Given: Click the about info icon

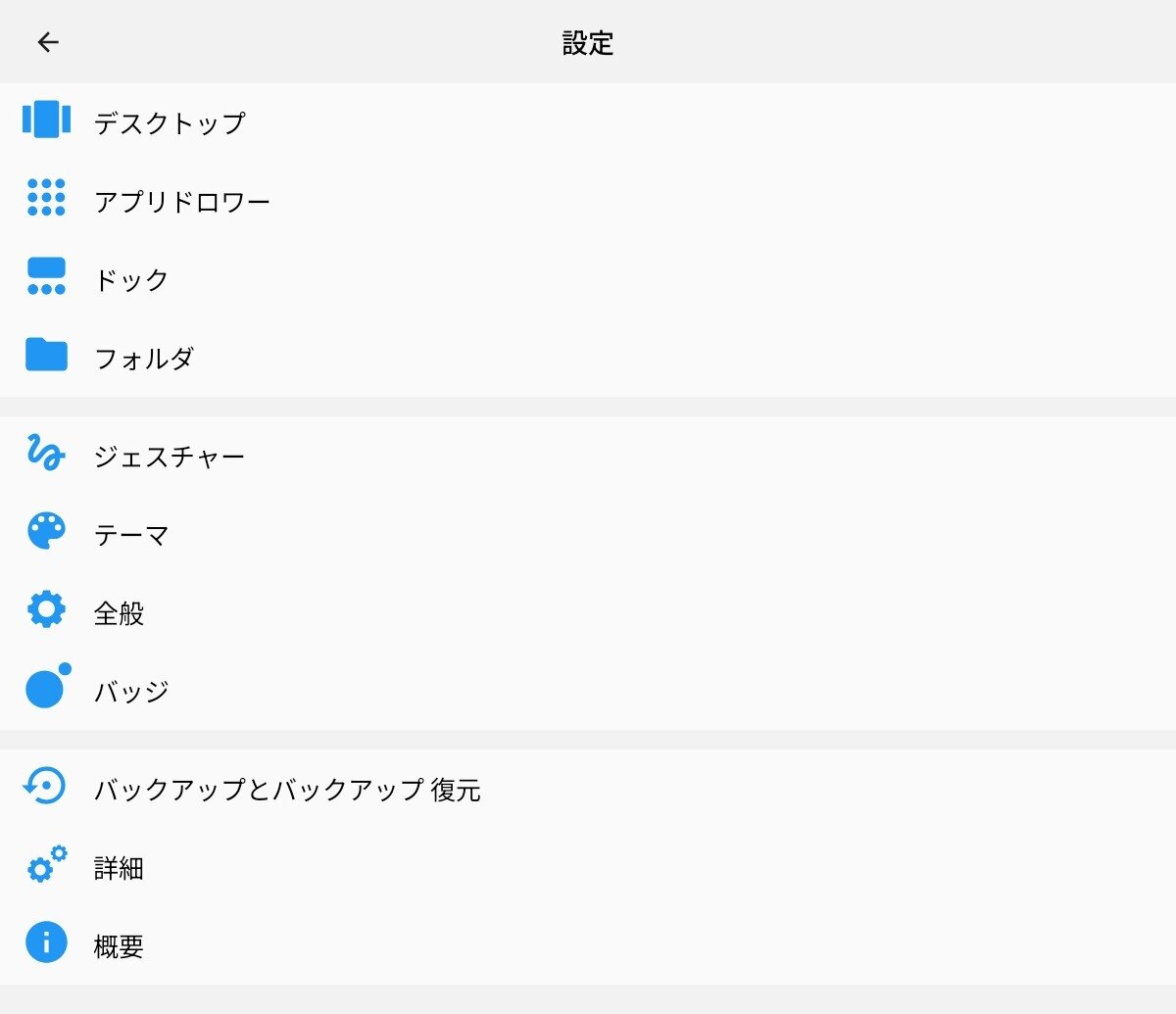Looking at the screenshot, I should [x=46, y=943].
